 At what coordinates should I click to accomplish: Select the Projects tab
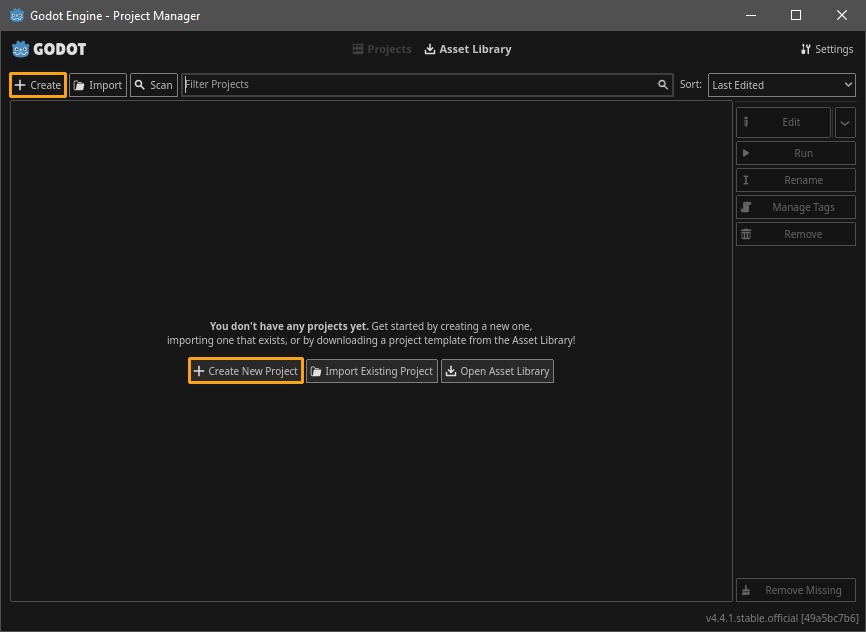(x=382, y=49)
